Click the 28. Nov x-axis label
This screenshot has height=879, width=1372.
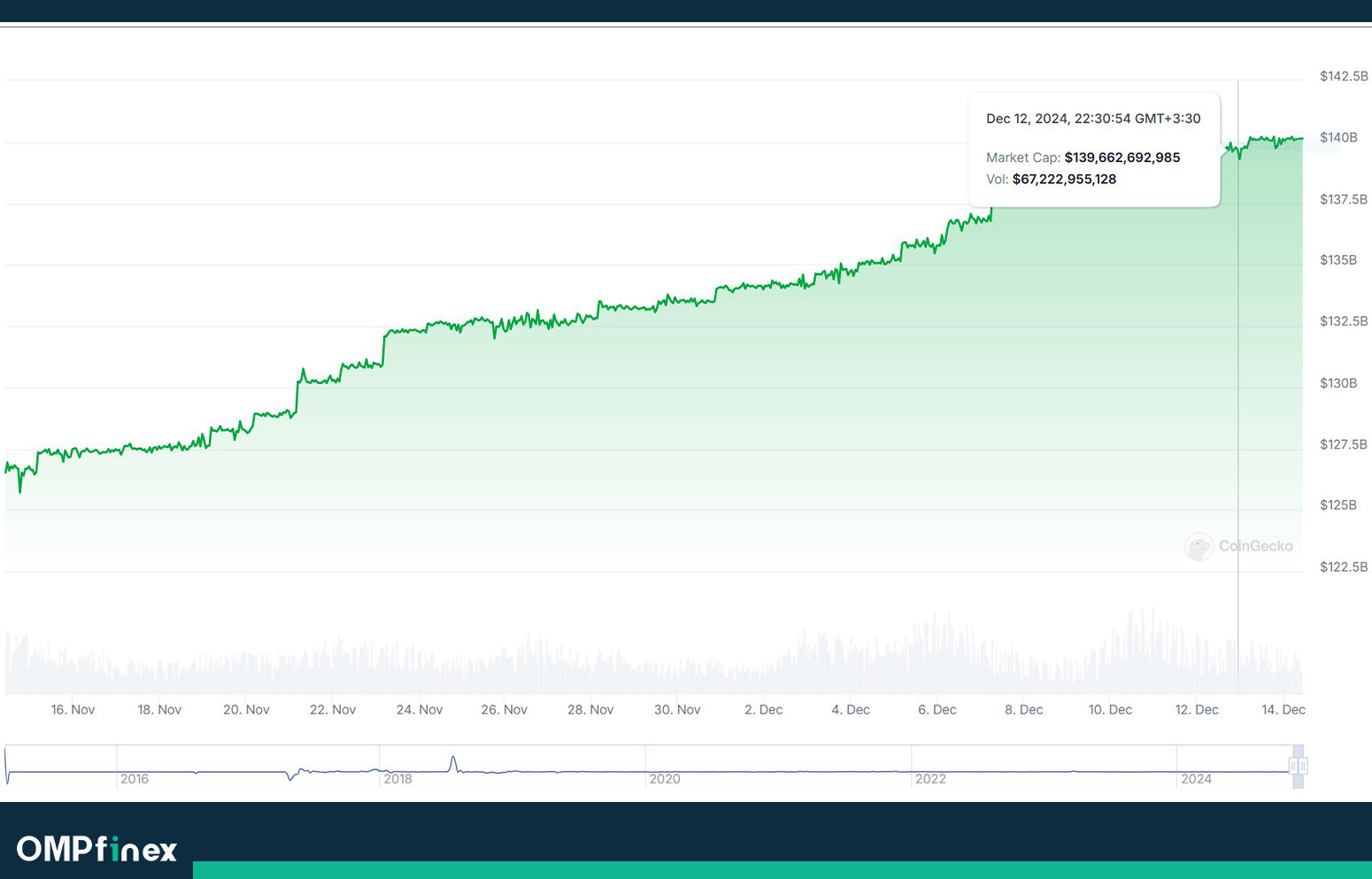coord(590,710)
